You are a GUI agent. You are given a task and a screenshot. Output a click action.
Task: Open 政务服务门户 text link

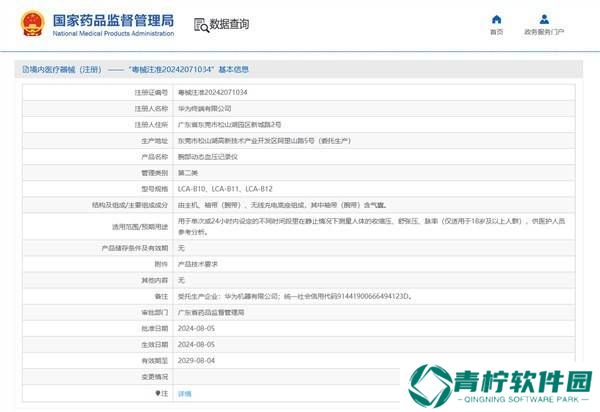coord(544,32)
